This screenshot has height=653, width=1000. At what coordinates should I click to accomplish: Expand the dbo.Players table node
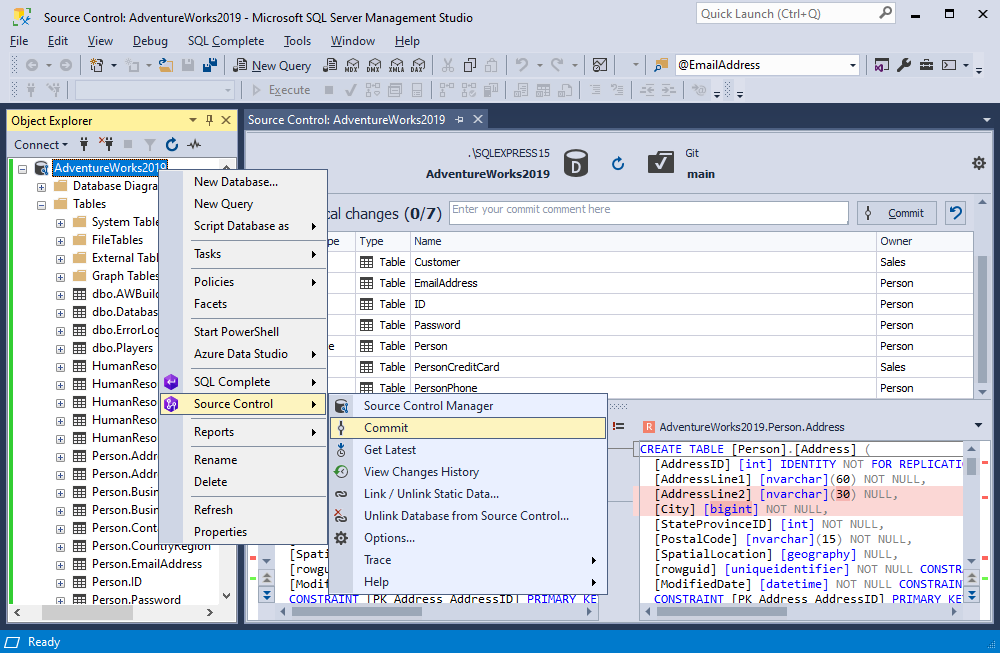(x=60, y=349)
